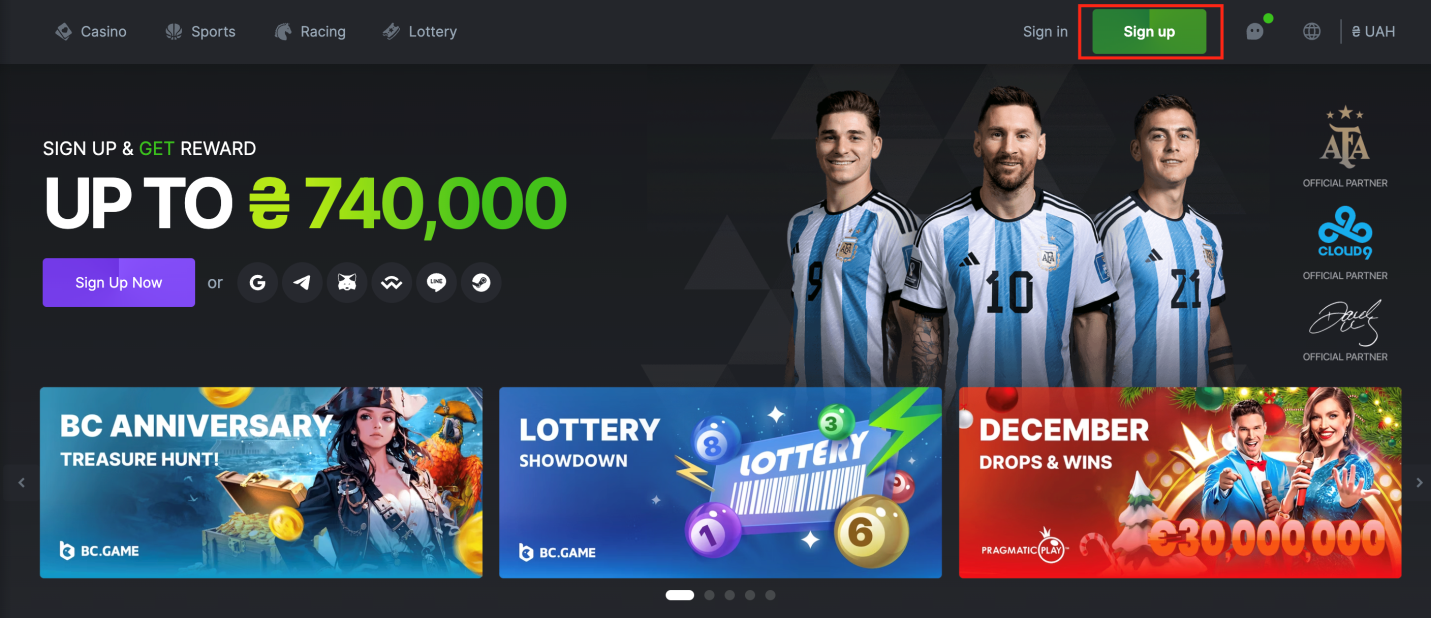Open the globe language selector
Image resolution: width=1431 pixels, height=618 pixels.
(x=1312, y=31)
